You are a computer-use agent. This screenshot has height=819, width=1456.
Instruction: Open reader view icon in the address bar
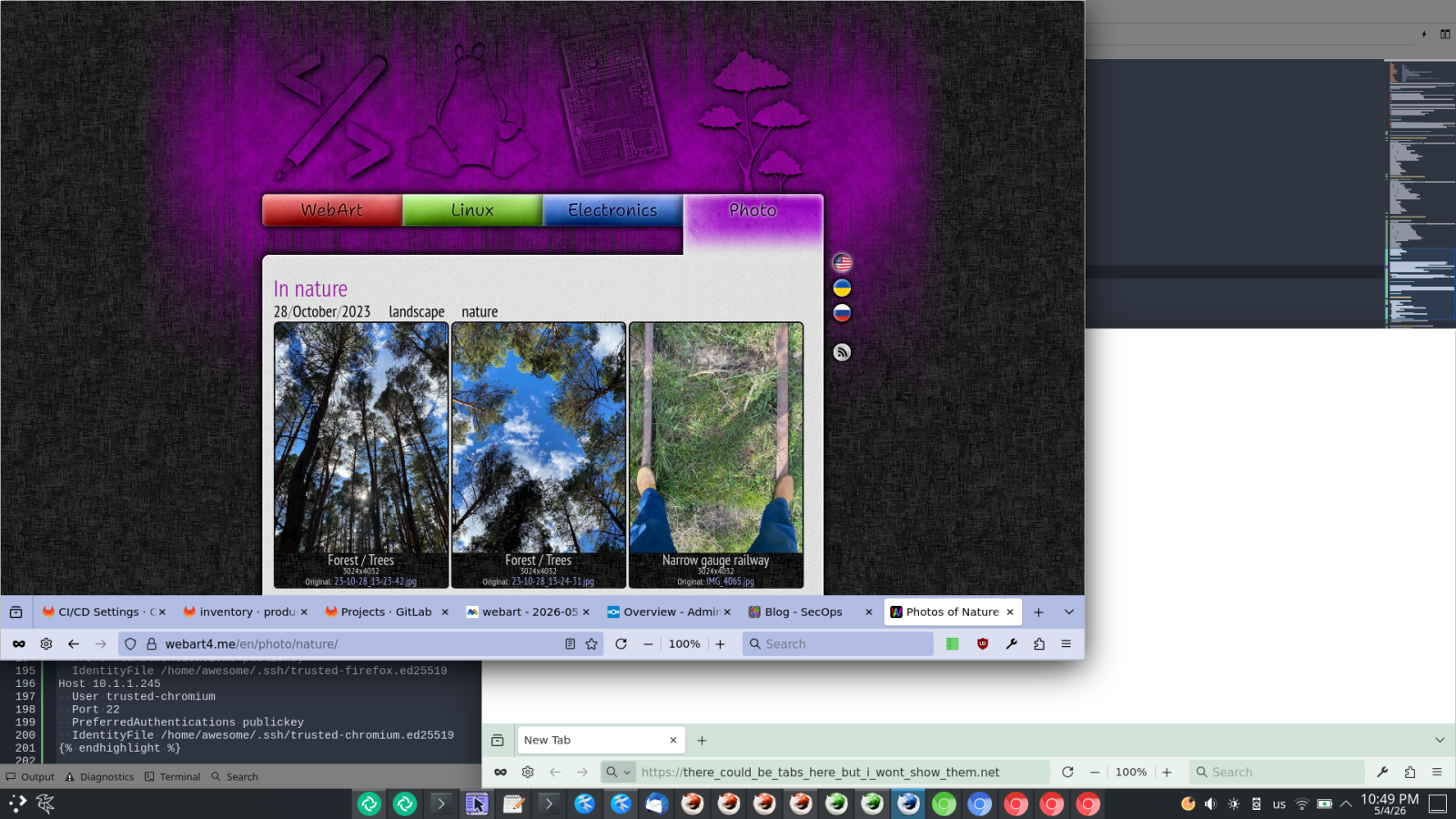point(570,644)
